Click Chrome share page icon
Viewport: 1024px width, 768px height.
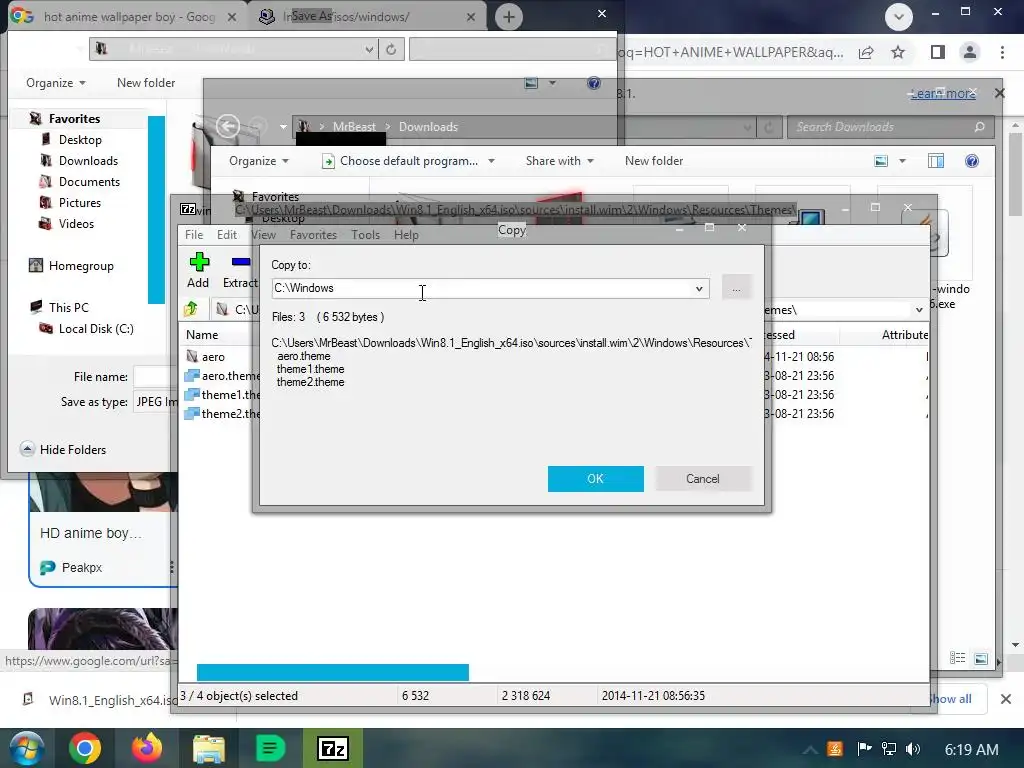[866, 52]
